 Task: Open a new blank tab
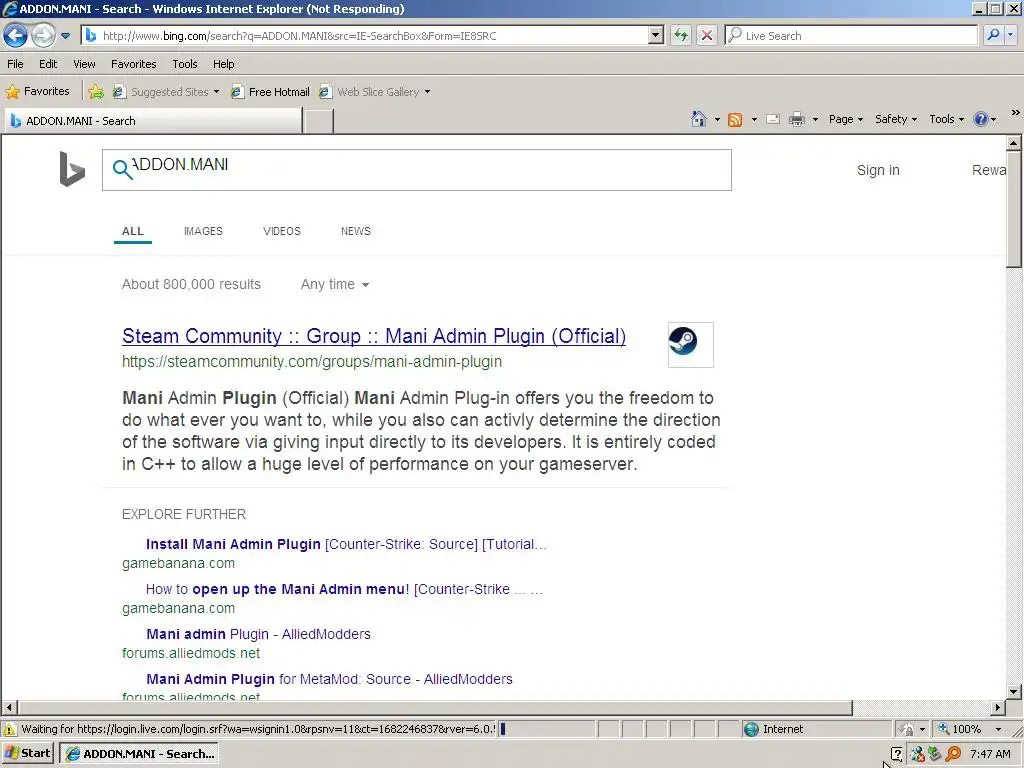319,121
